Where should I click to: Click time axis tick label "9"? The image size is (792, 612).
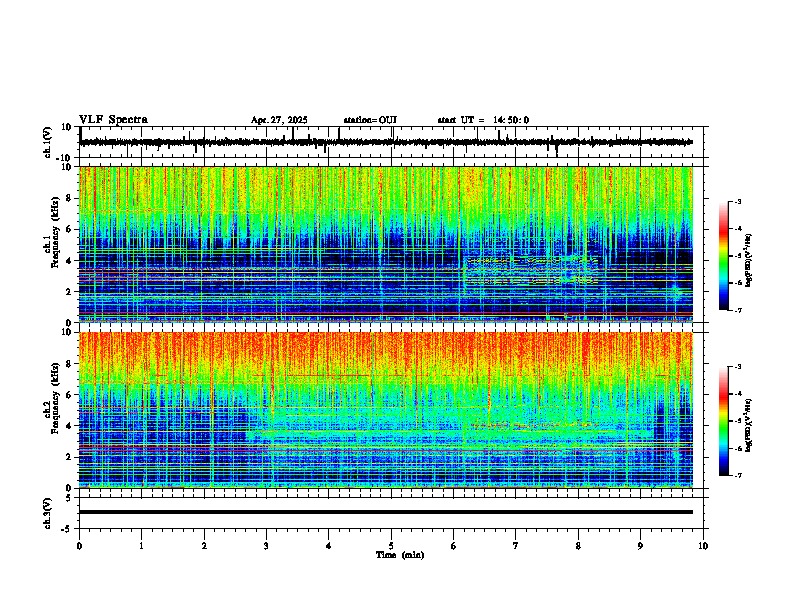click(x=640, y=546)
